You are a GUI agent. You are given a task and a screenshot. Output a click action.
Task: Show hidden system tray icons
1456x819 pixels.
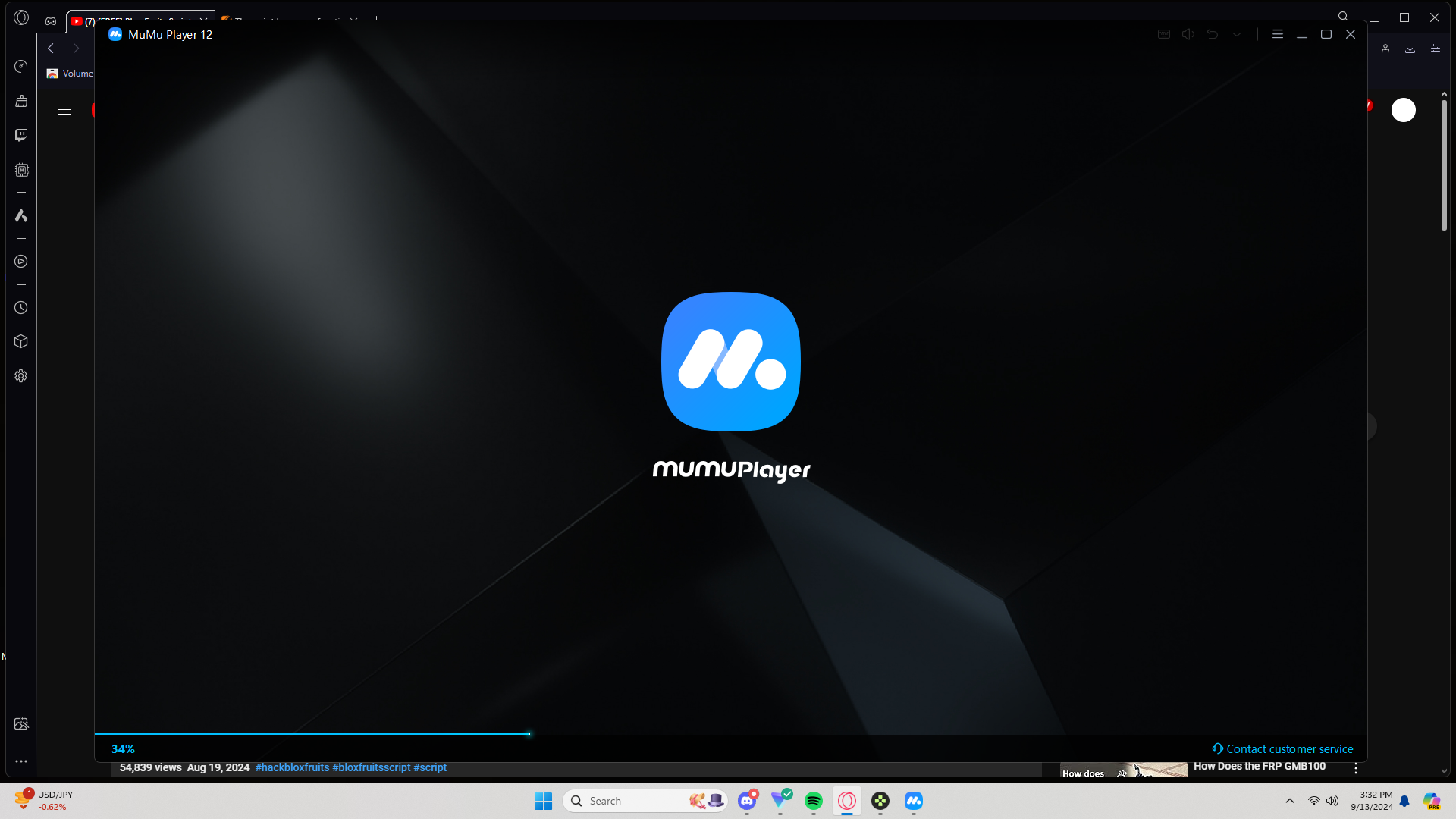(1290, 801)
